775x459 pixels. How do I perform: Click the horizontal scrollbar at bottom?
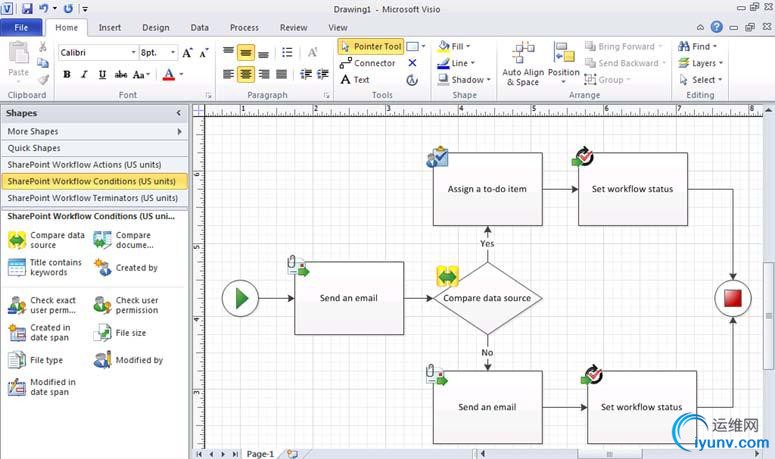click(x=609, y=454)
